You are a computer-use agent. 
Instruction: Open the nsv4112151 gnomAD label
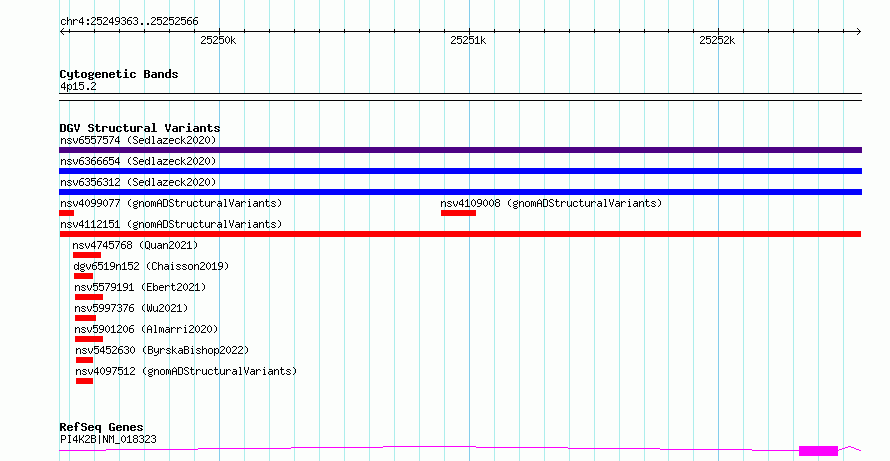(x=171, y=224)
